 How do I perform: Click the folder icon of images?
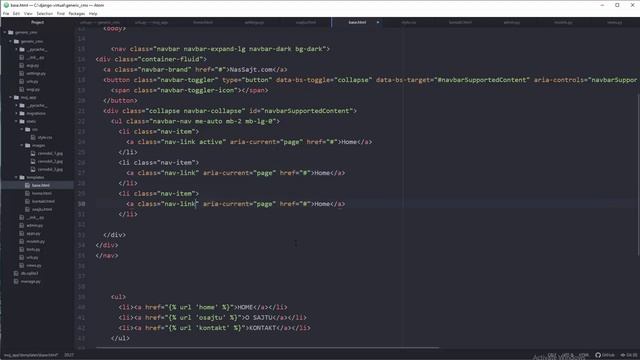click(28, 145)
